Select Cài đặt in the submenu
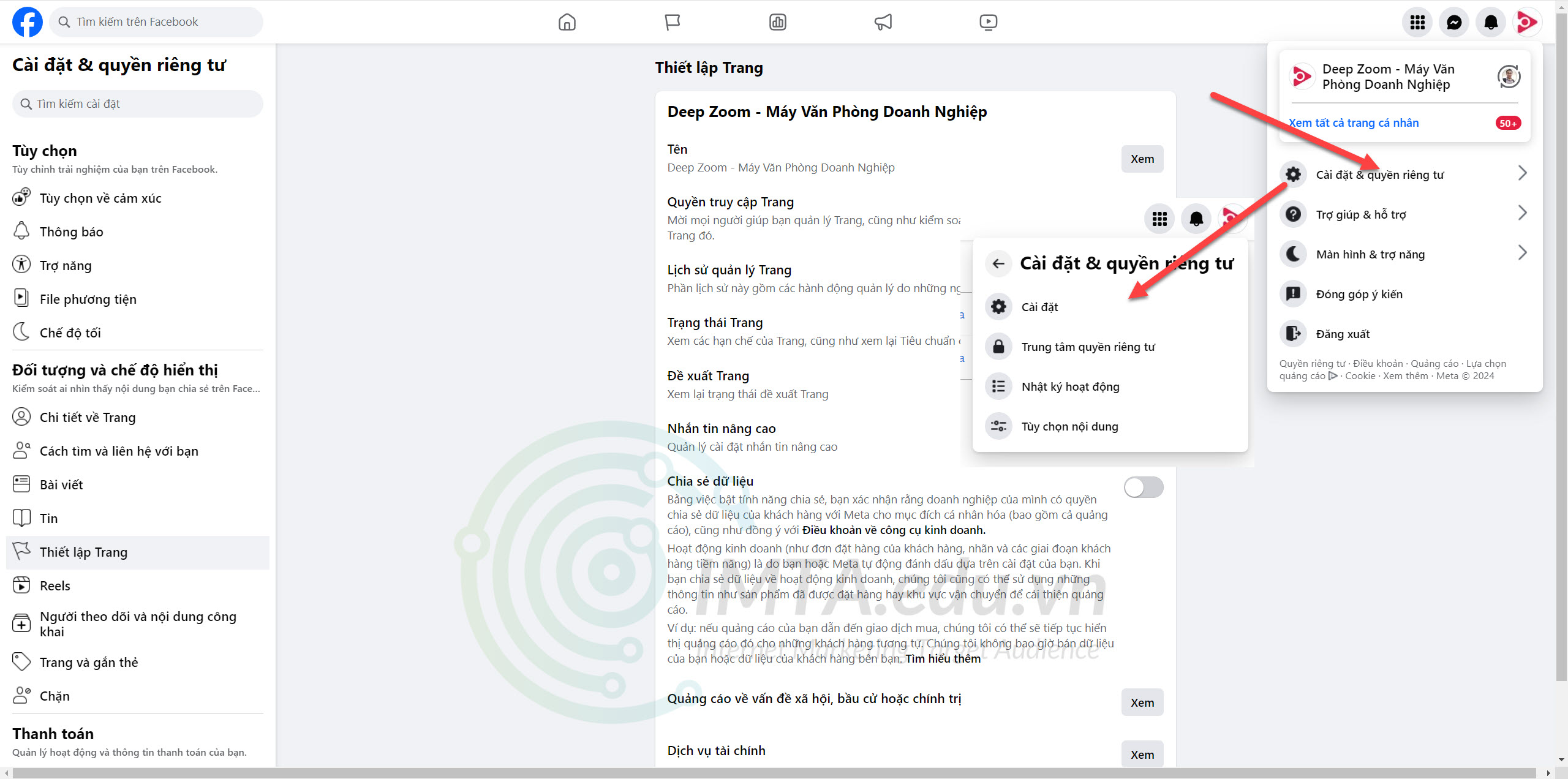This screenshot has width=1568, height=779. coord(1110,306)
